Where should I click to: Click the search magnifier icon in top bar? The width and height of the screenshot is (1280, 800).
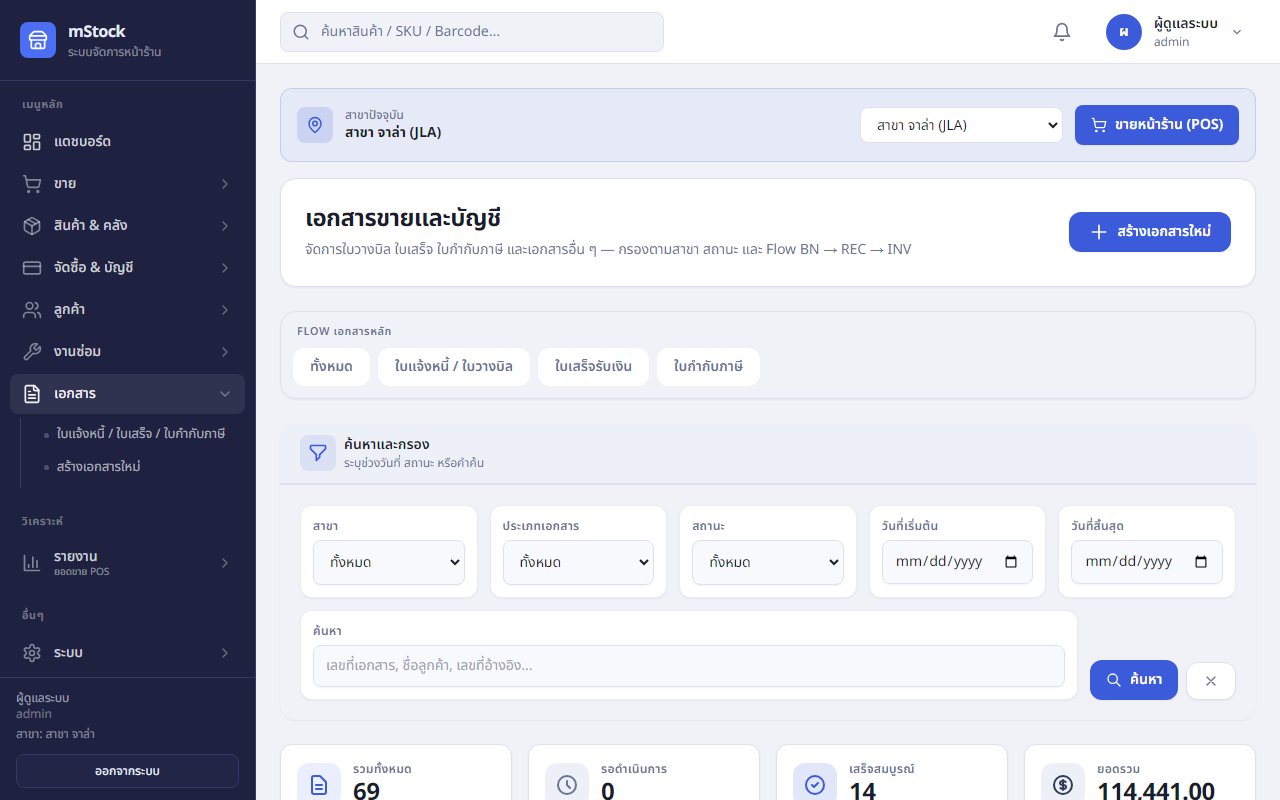tap(301, 32)
